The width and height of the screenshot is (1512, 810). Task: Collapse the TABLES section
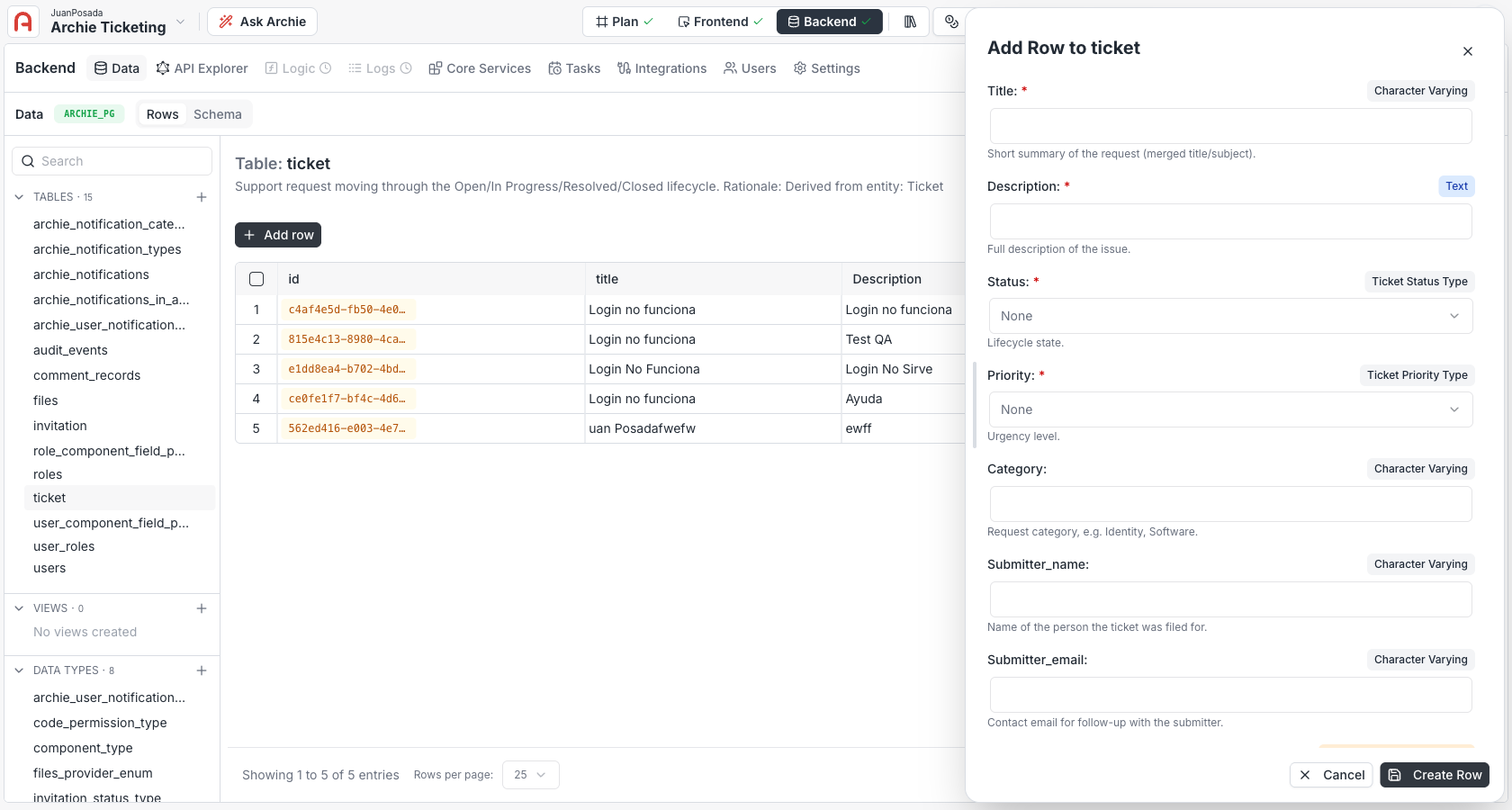click(19, 197)
